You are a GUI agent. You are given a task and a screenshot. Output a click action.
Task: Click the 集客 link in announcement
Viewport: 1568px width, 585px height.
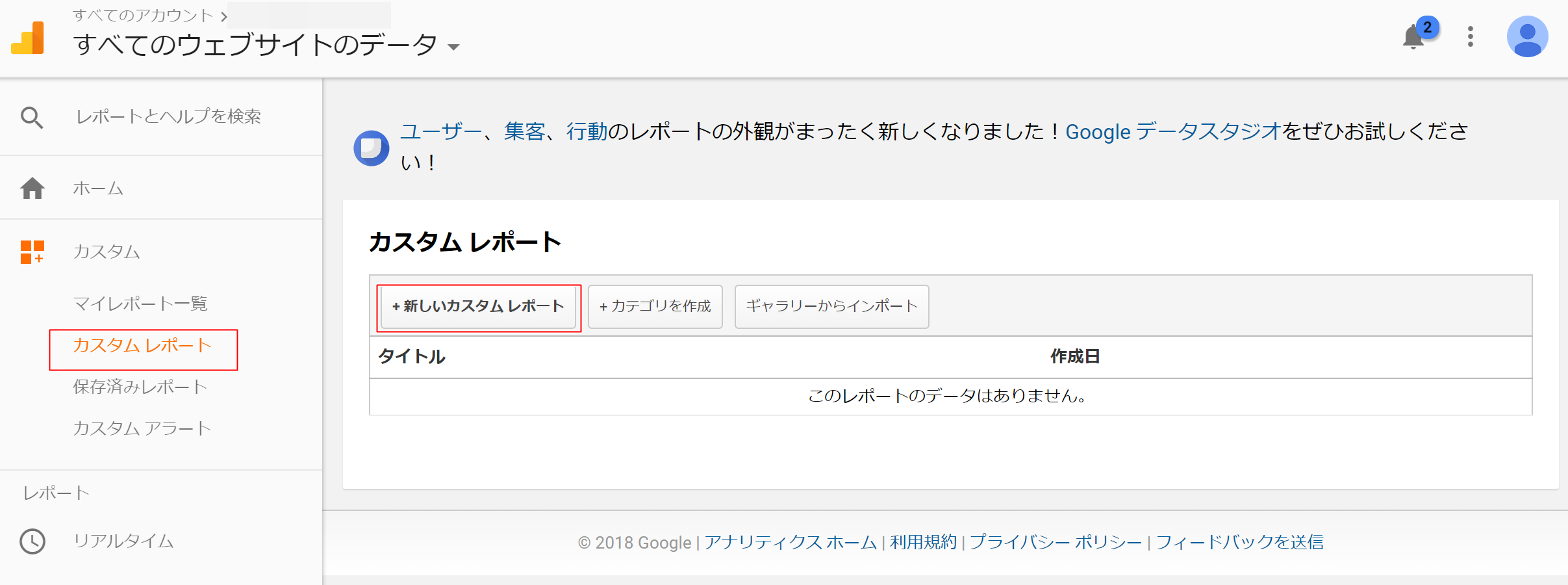pos(525,131)
